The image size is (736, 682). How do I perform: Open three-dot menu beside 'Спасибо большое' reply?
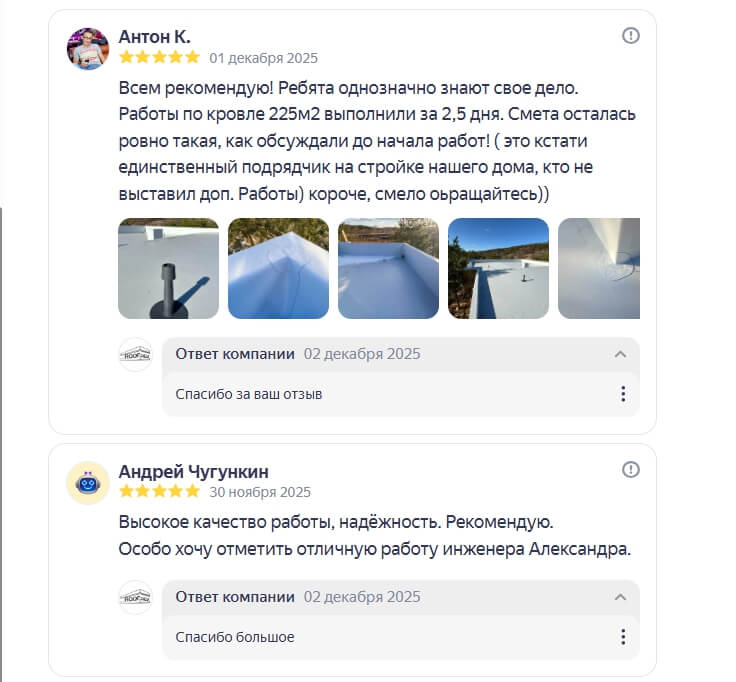pos(623,637)
